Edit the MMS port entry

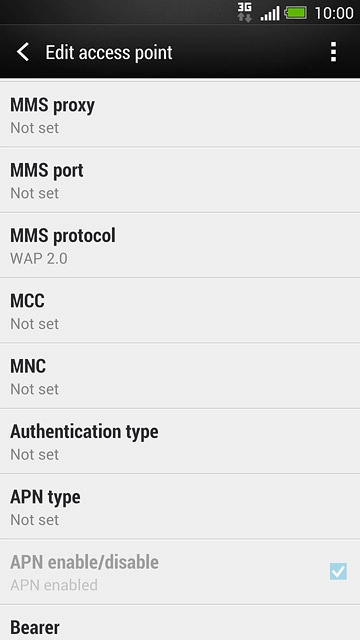(x=180, y=180)
